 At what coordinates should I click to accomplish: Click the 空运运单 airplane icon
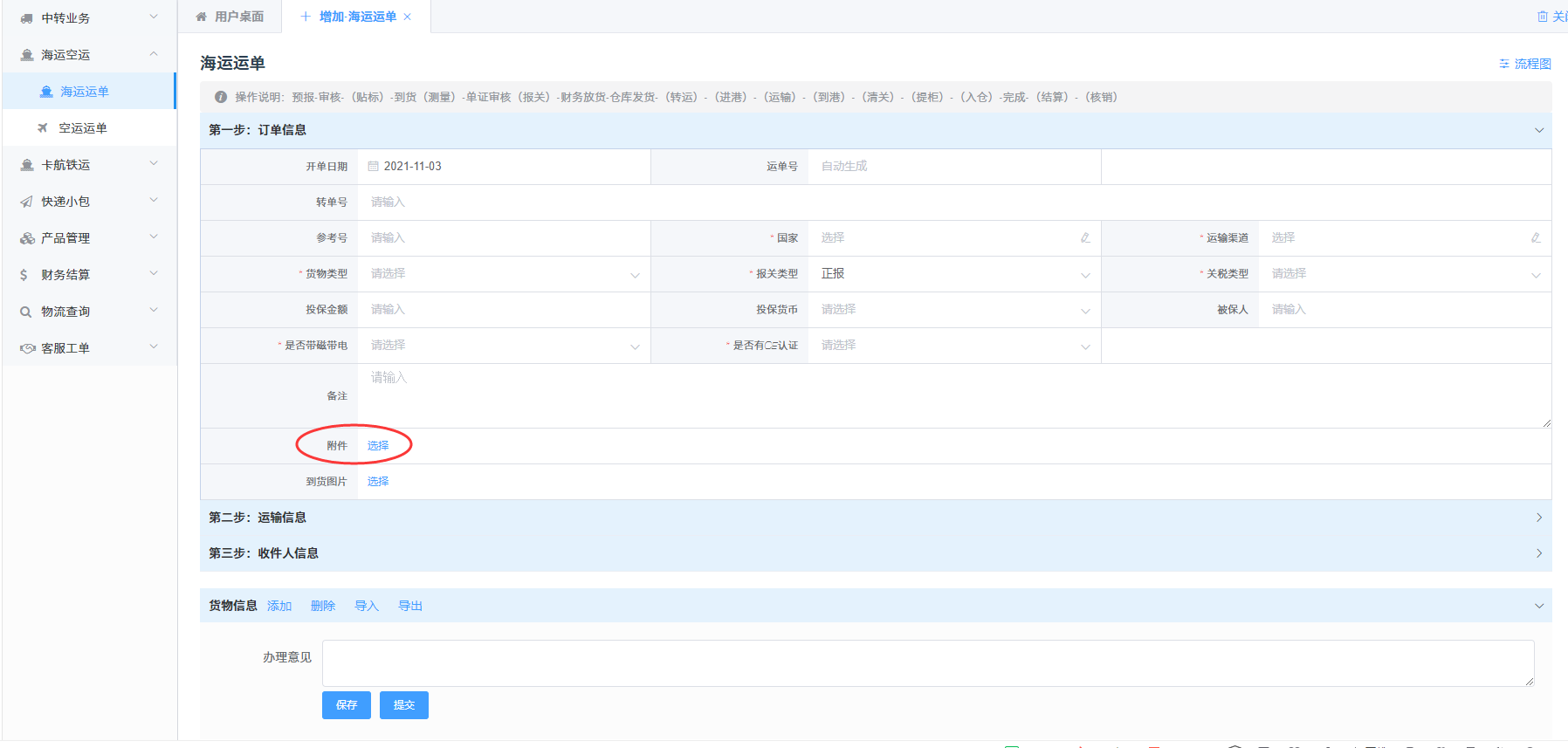(x=43, y=128)
